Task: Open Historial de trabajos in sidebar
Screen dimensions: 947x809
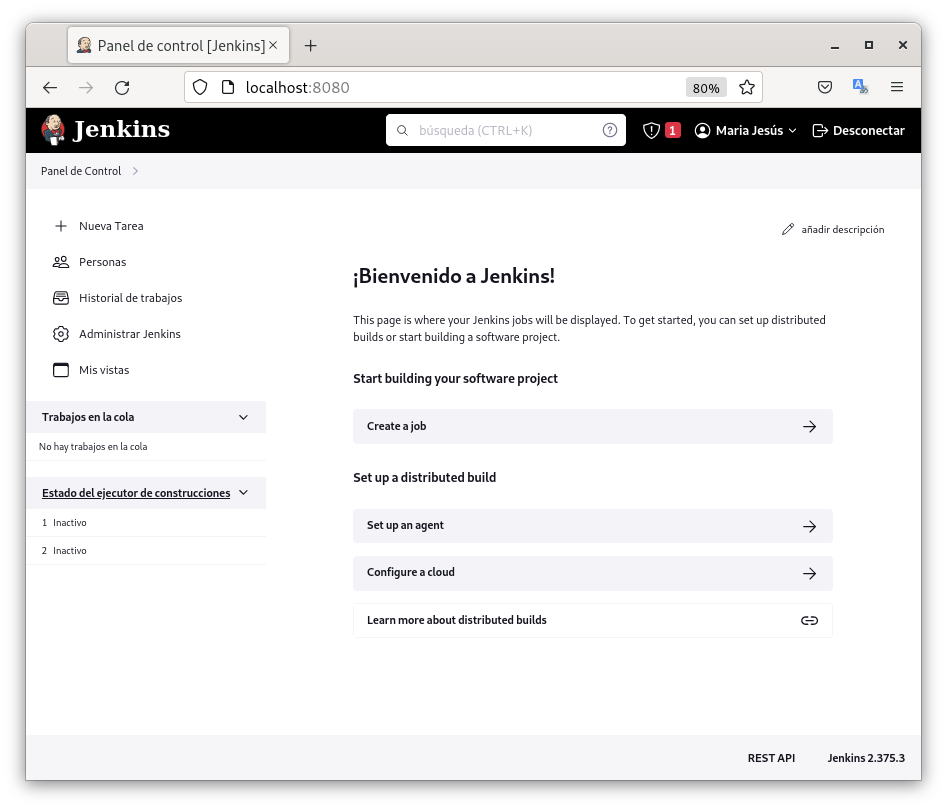Action: point(130,298)
